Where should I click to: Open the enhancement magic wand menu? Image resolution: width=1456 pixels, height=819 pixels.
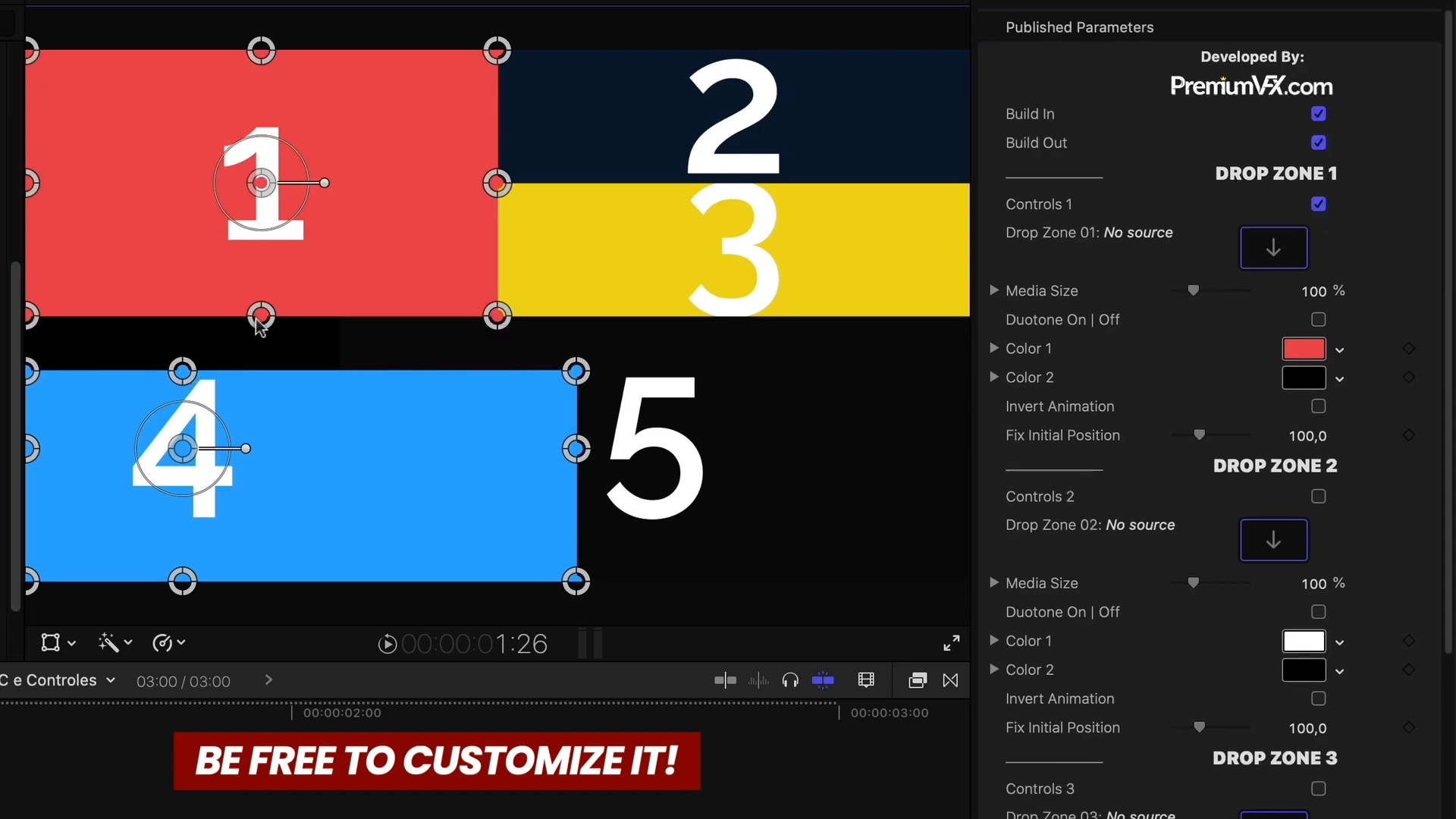coord(115,643)
